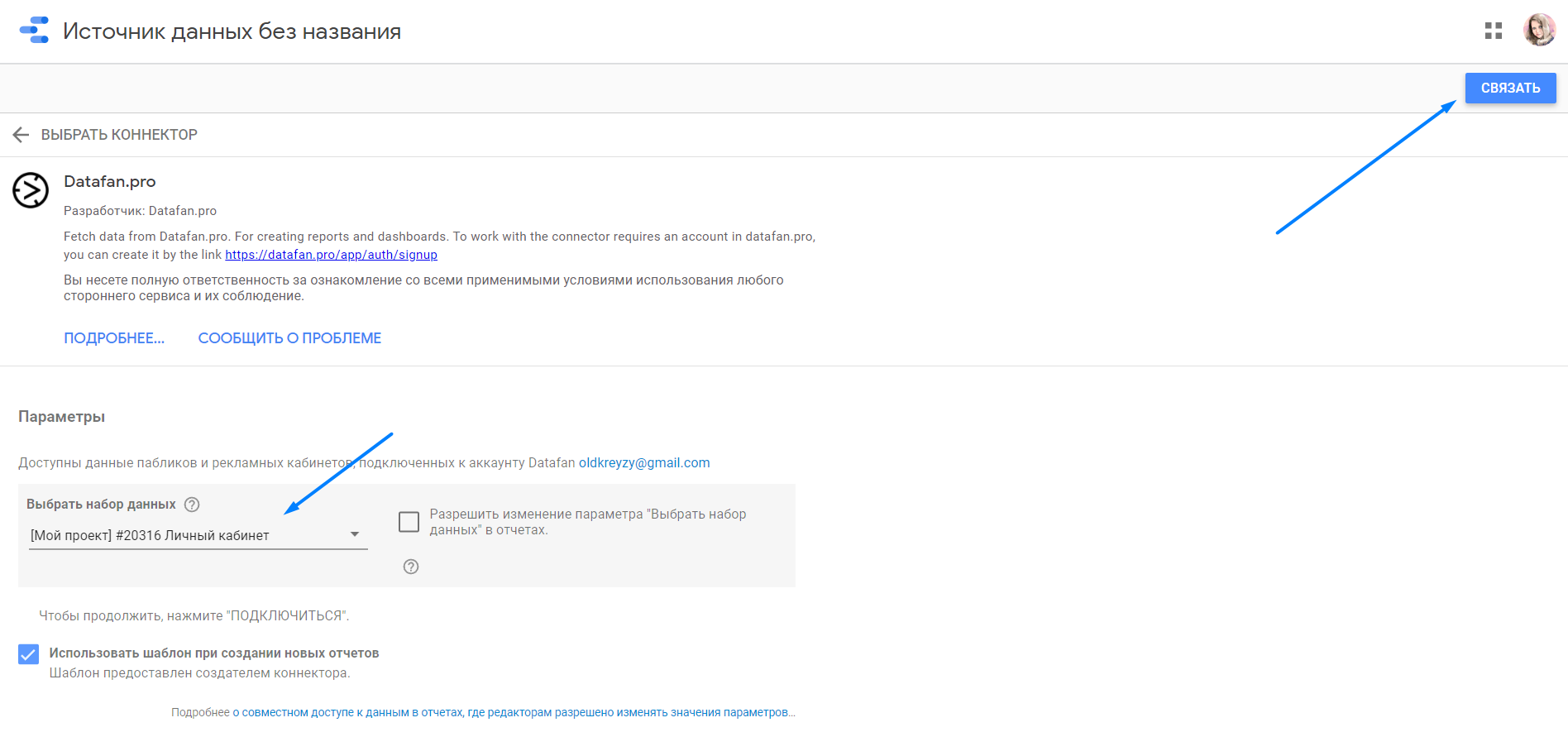The width and height of the screenshot is (1568, 732).
Task: Open the datafan.pro signup link
Action: point(331,255)
